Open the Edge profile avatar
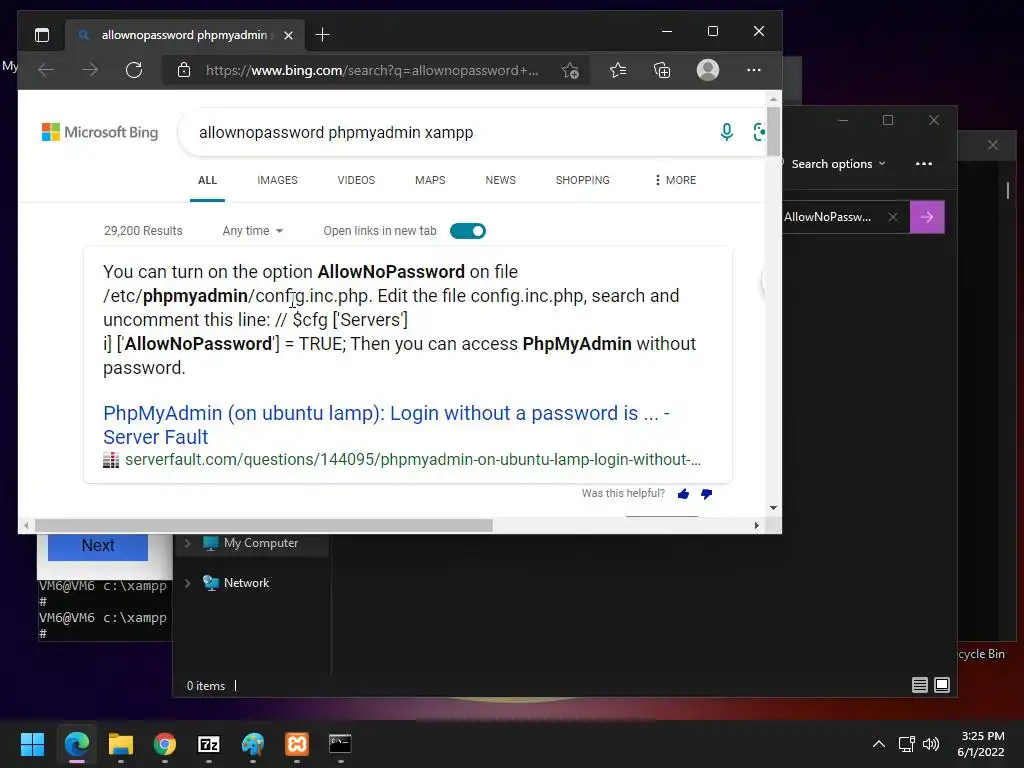 coord(708,70)
